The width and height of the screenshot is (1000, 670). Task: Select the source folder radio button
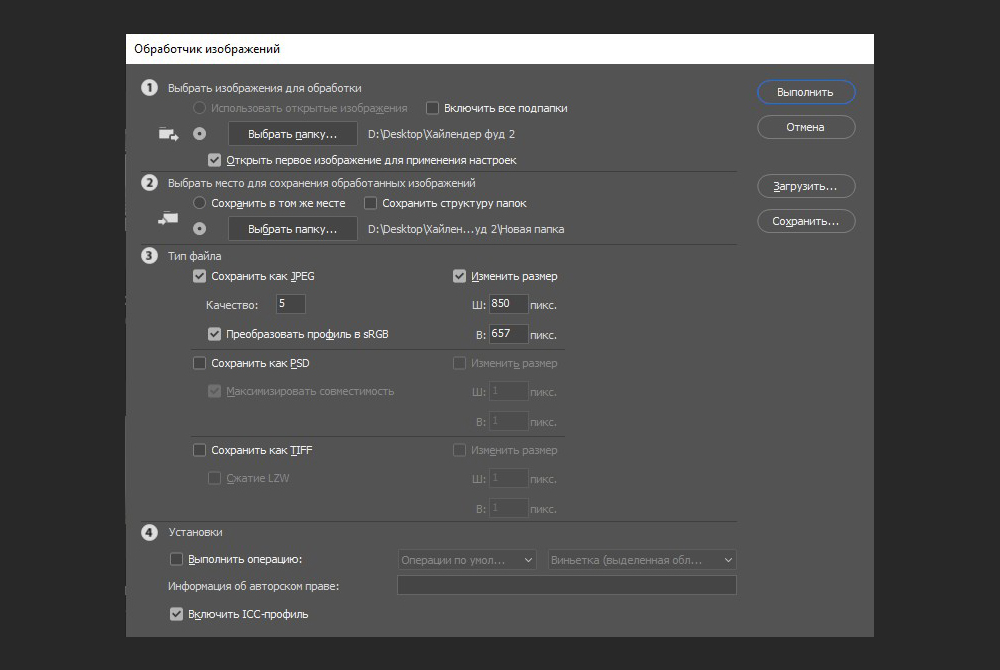200,133
